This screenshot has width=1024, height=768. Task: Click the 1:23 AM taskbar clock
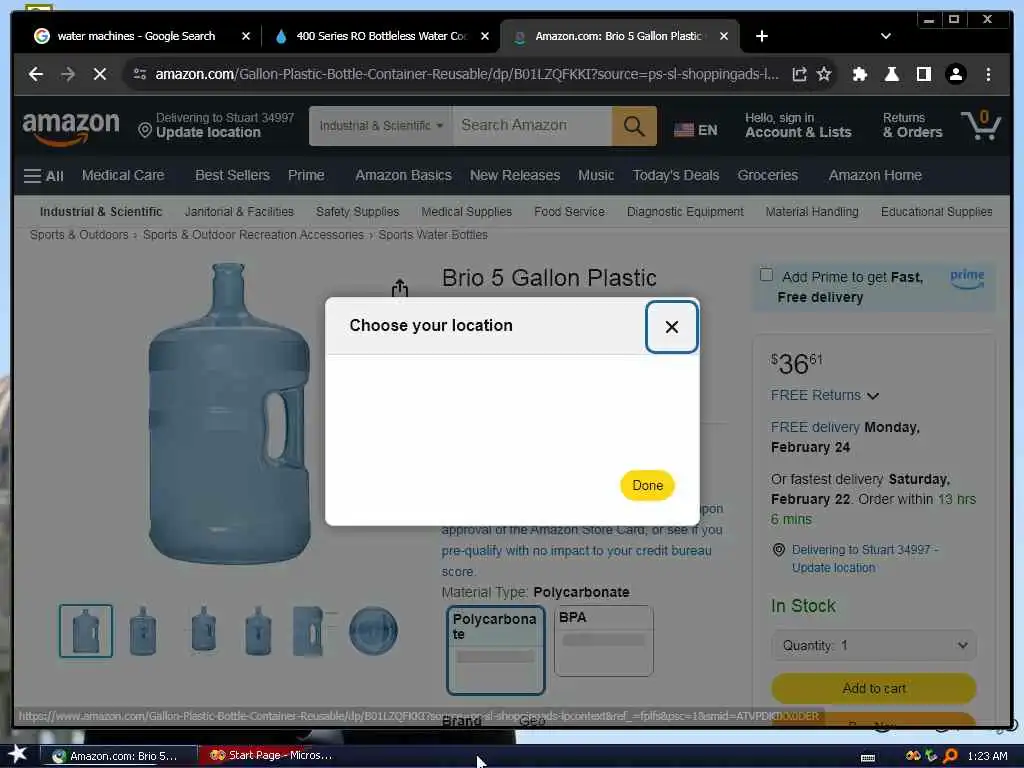[987, 756]
